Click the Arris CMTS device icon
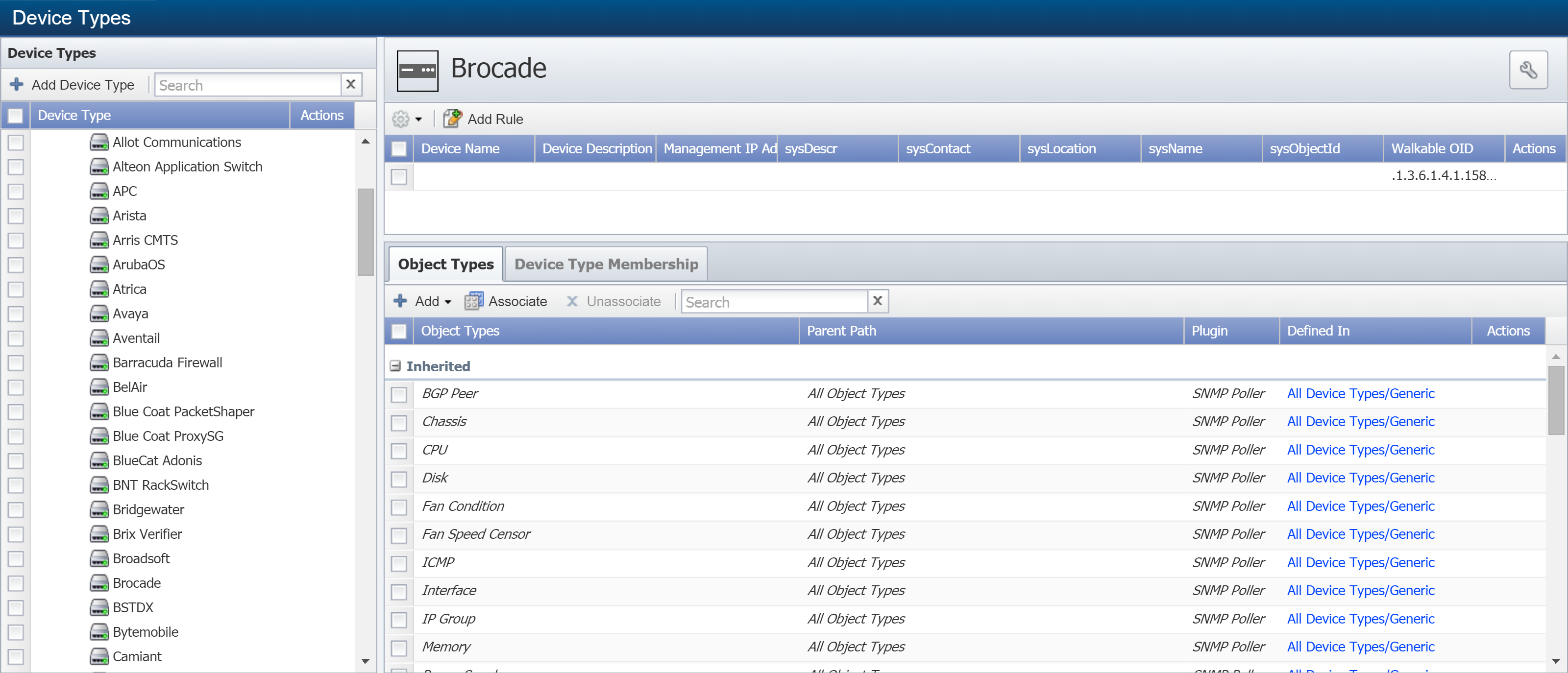This screenshot has width=1568, height=673. click(99, 240)
